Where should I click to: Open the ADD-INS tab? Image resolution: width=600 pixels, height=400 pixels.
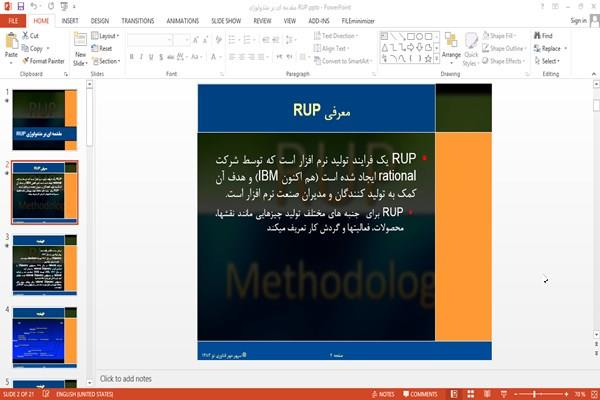coord(319,21)
